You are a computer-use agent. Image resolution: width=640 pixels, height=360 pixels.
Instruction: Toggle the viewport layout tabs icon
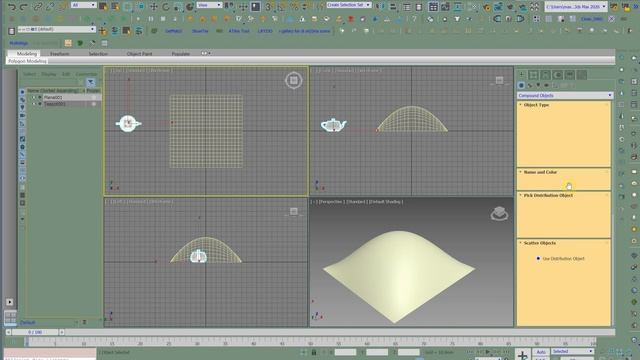(x=10, y=317)
